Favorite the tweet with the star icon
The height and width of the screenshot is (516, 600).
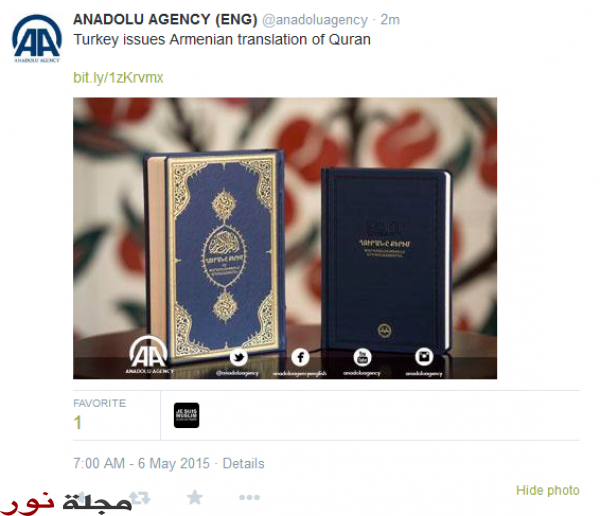[x=195, y=497]
